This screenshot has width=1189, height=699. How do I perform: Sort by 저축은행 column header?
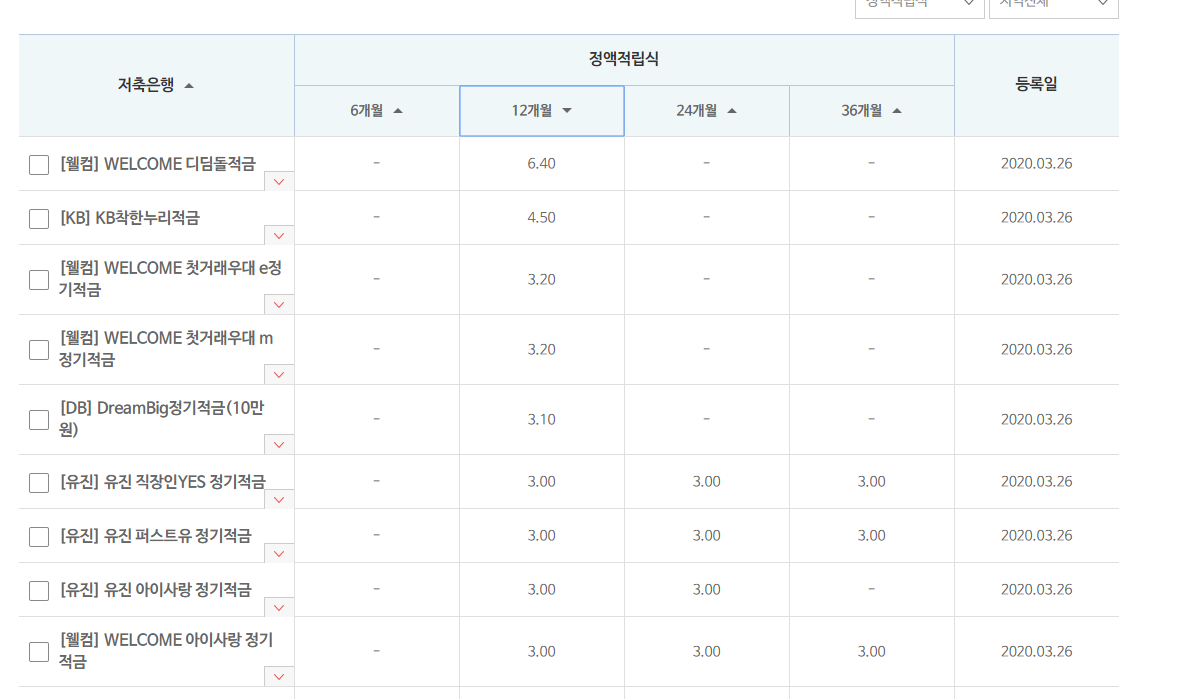(155, 85)
